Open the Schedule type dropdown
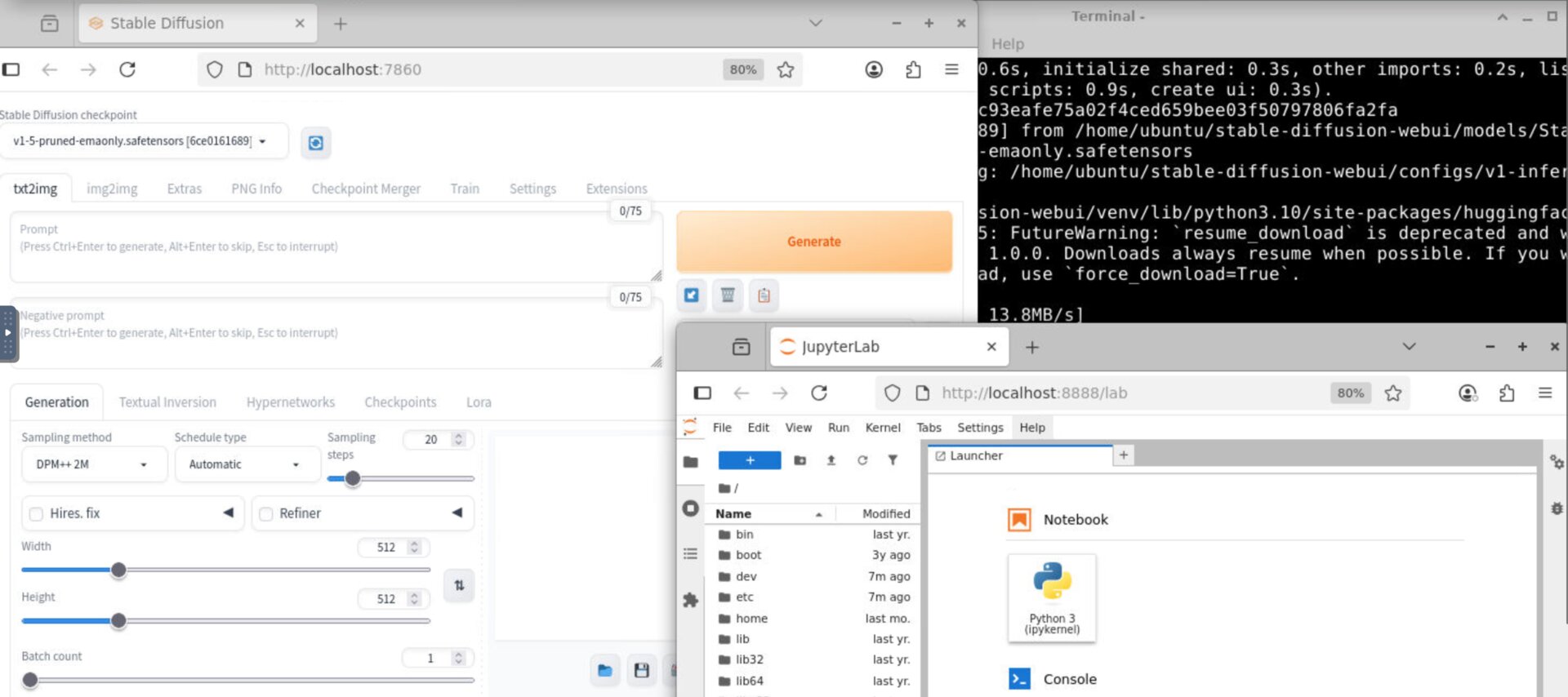Screen dimensions: 1568x697 click(x=245, y=464)
